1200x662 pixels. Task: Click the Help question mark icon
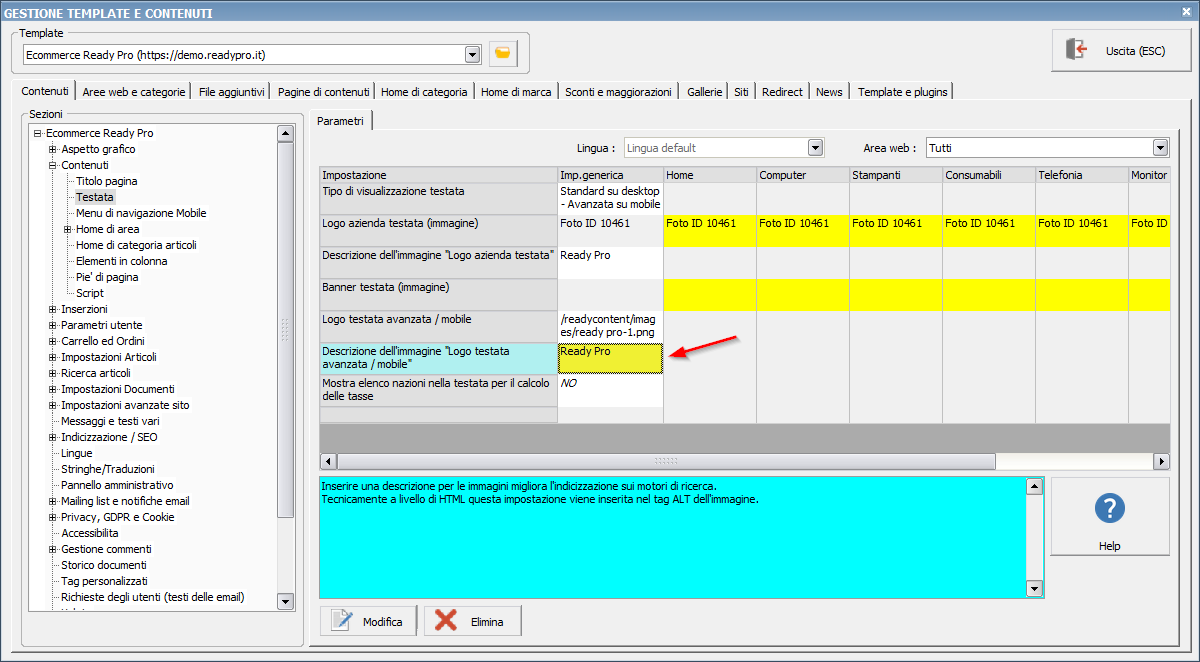point(1109,508)
